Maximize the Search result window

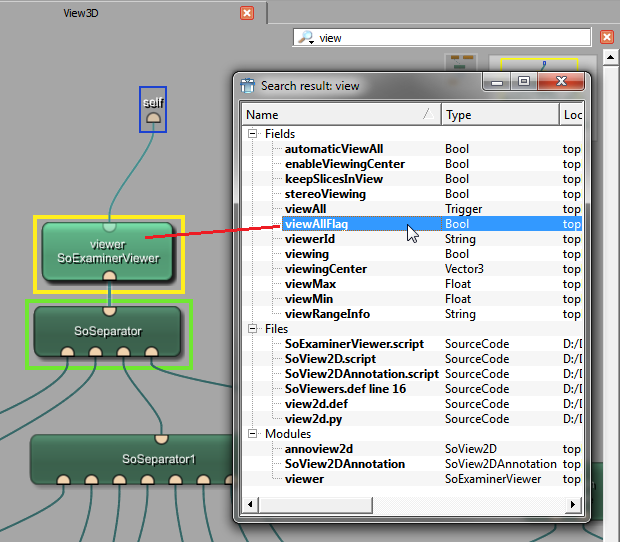[523, 83]
